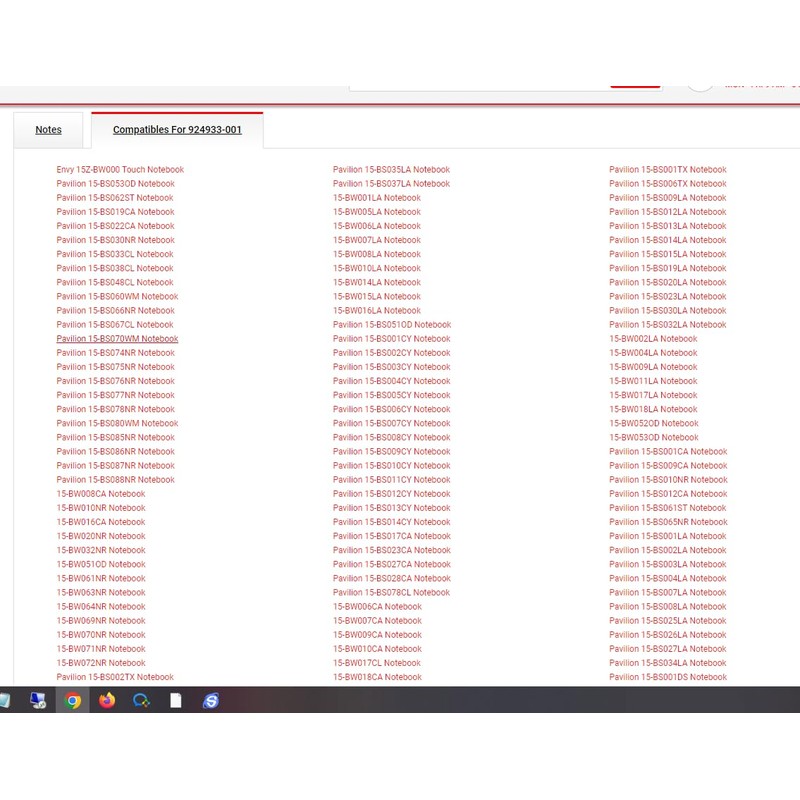Open the Pavilion 15-BS001TX Notebook link
The width and height of the screenshot is (800, 800).
(x=668, y=170)
